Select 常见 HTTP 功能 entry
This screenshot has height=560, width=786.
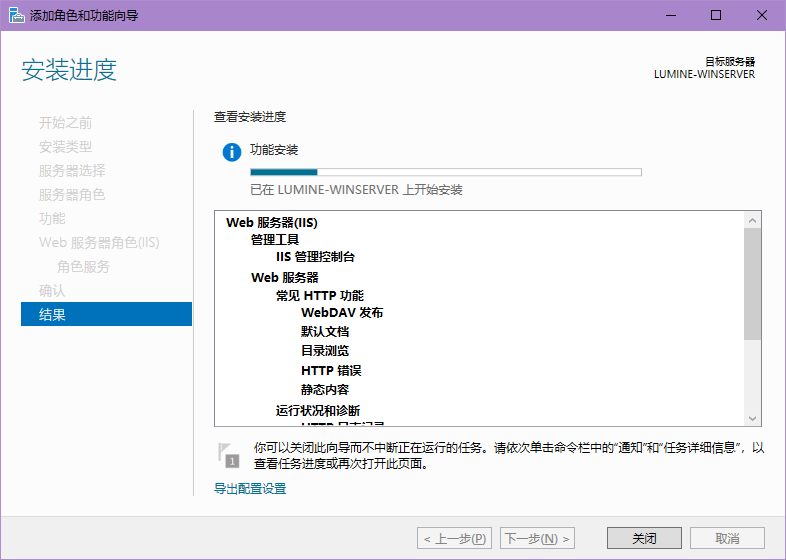[320, 296]
